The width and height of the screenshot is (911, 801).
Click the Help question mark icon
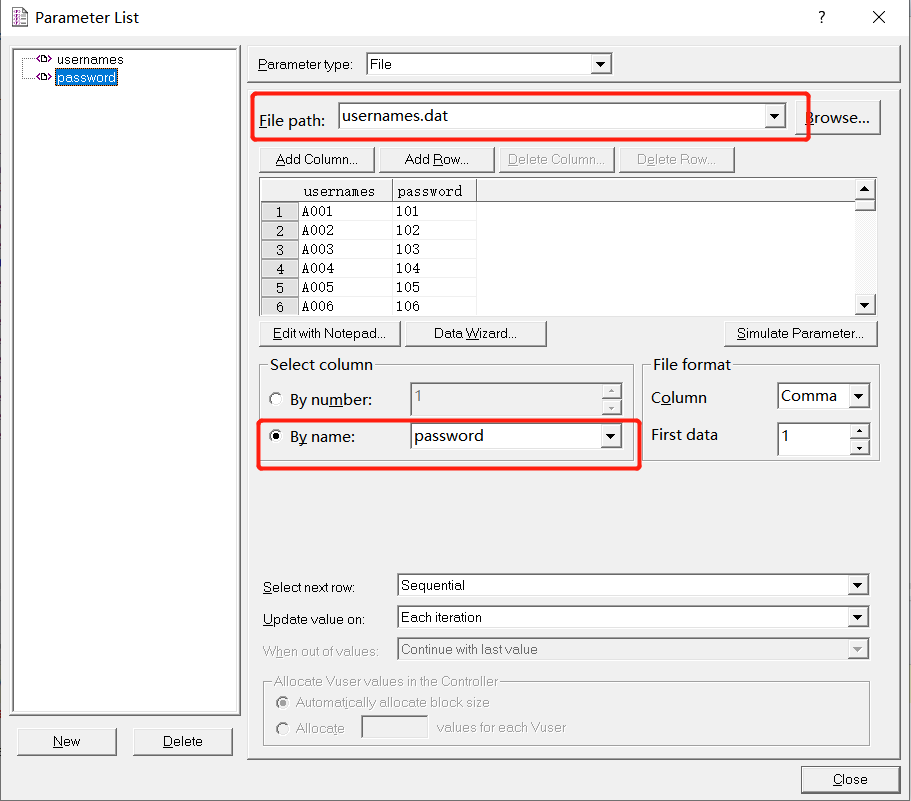pyautogui.click(x=821, y=17)
